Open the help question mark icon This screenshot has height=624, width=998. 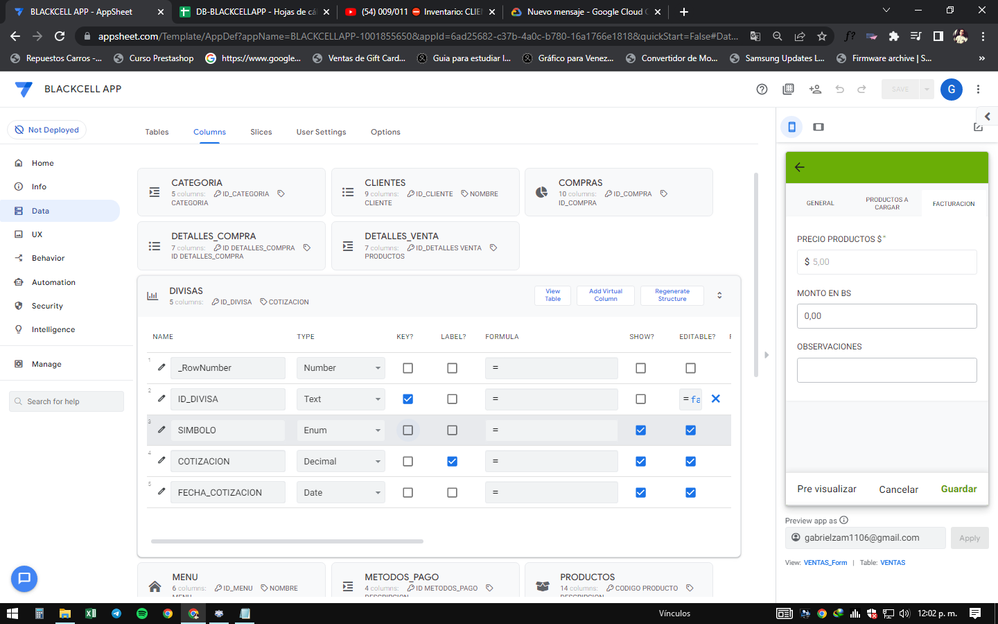click(761, 89)
